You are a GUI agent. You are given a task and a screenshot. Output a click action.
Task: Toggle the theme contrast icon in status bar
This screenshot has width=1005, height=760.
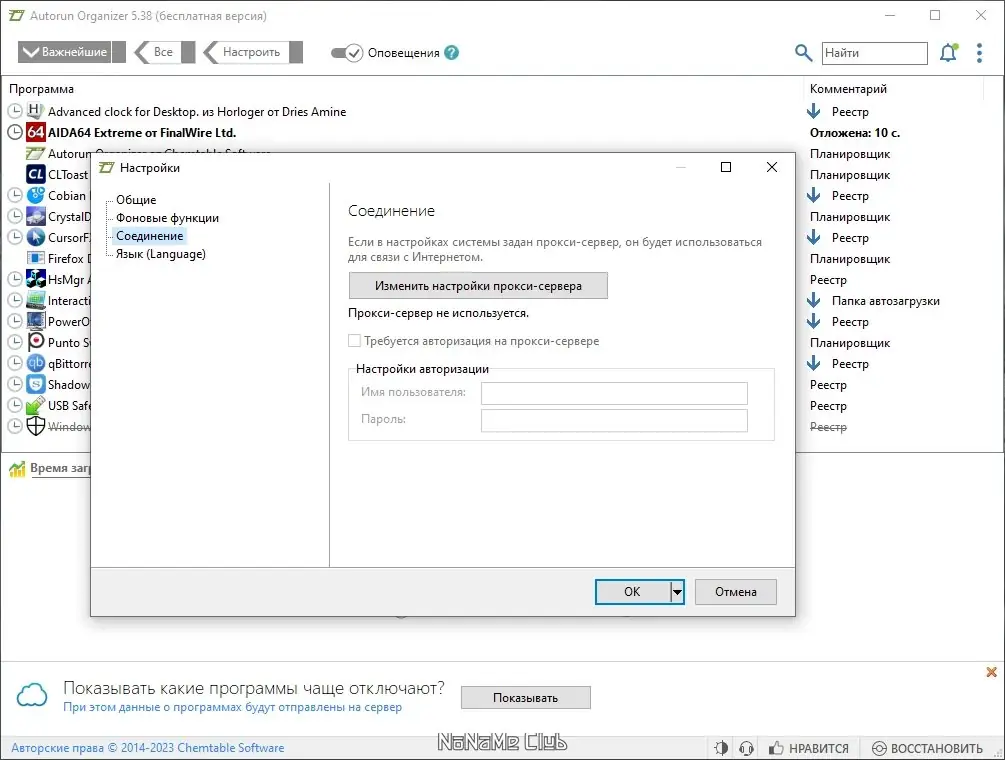tap(721, 748)
